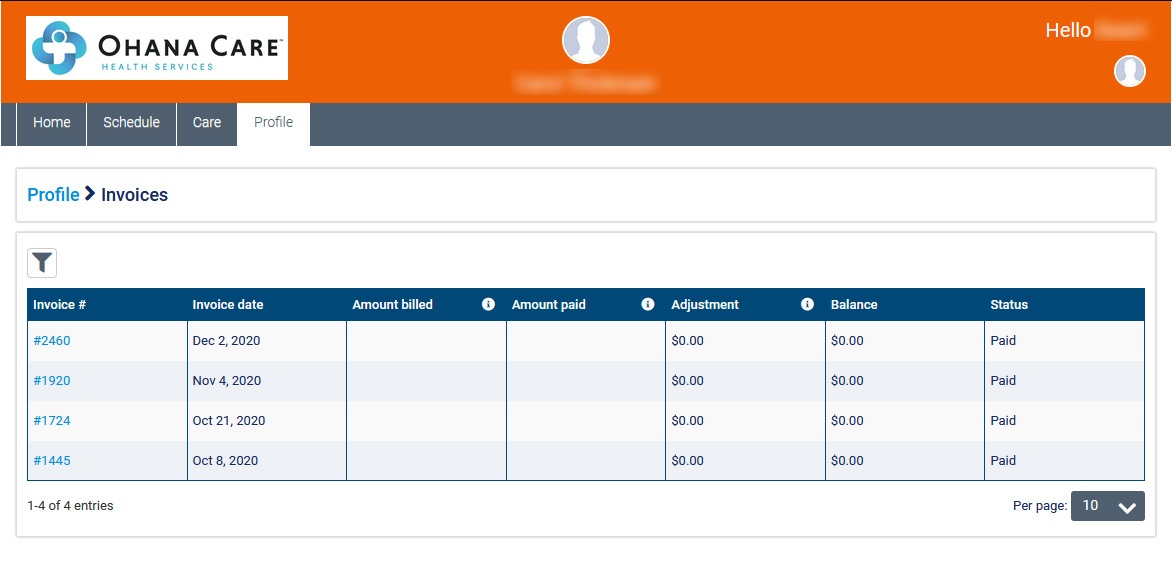Switch to the Care tab
Viewport: 1172px width, 571px height.
(207, 123)
